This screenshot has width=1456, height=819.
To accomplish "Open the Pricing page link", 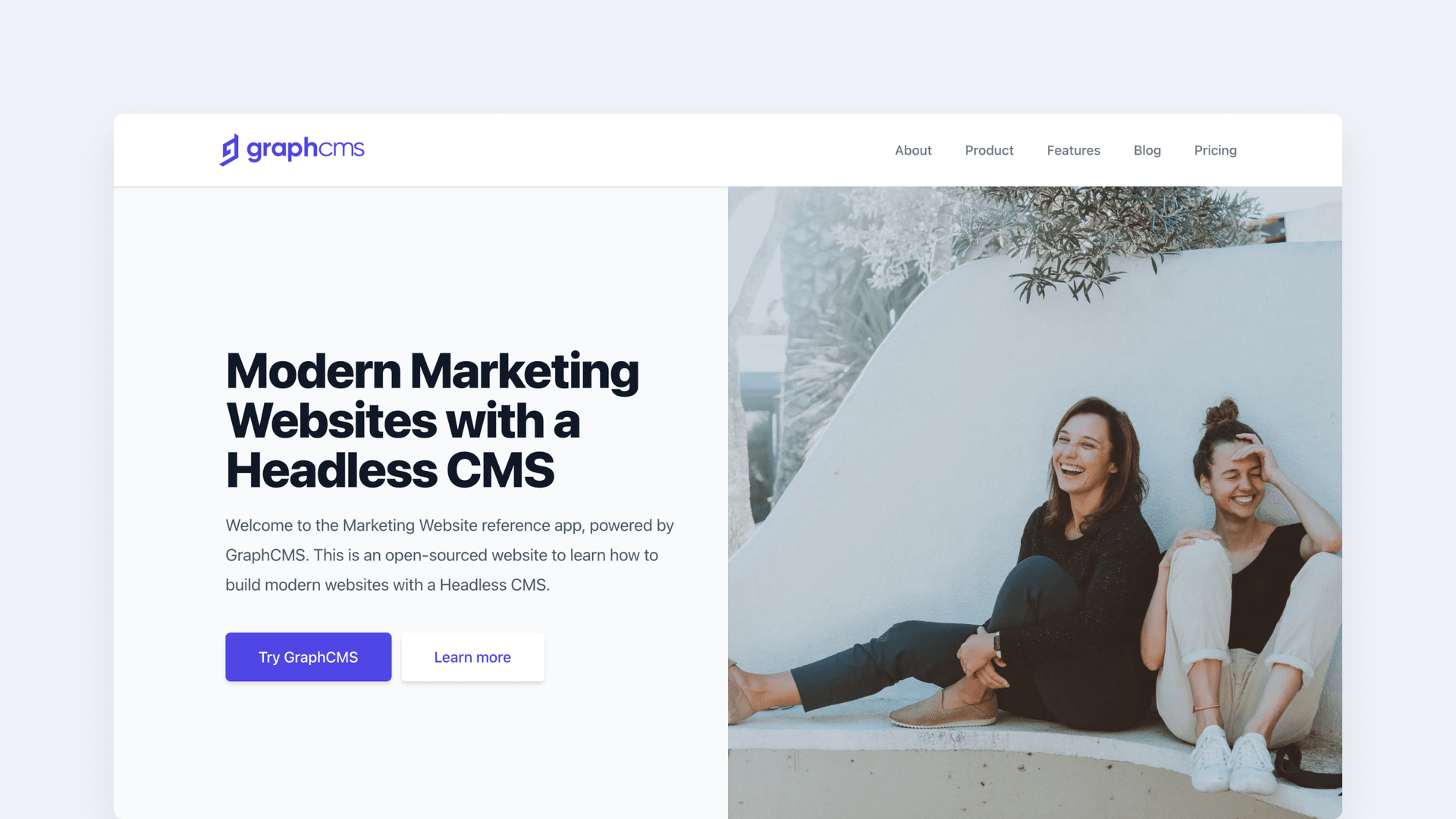I will (1215, 150).
